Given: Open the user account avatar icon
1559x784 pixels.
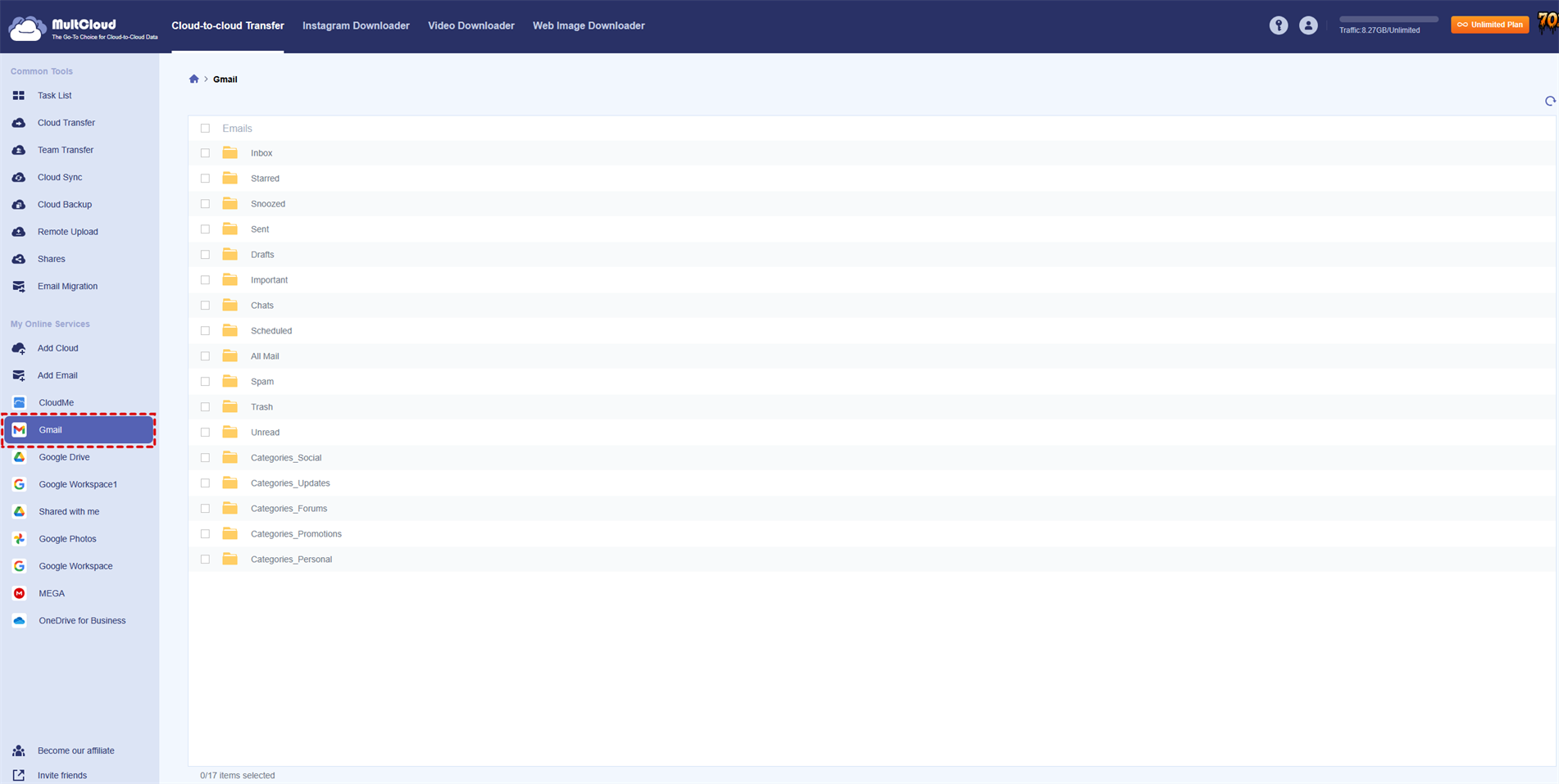Looking at the screenshot, I should [x=1308, y=25].
